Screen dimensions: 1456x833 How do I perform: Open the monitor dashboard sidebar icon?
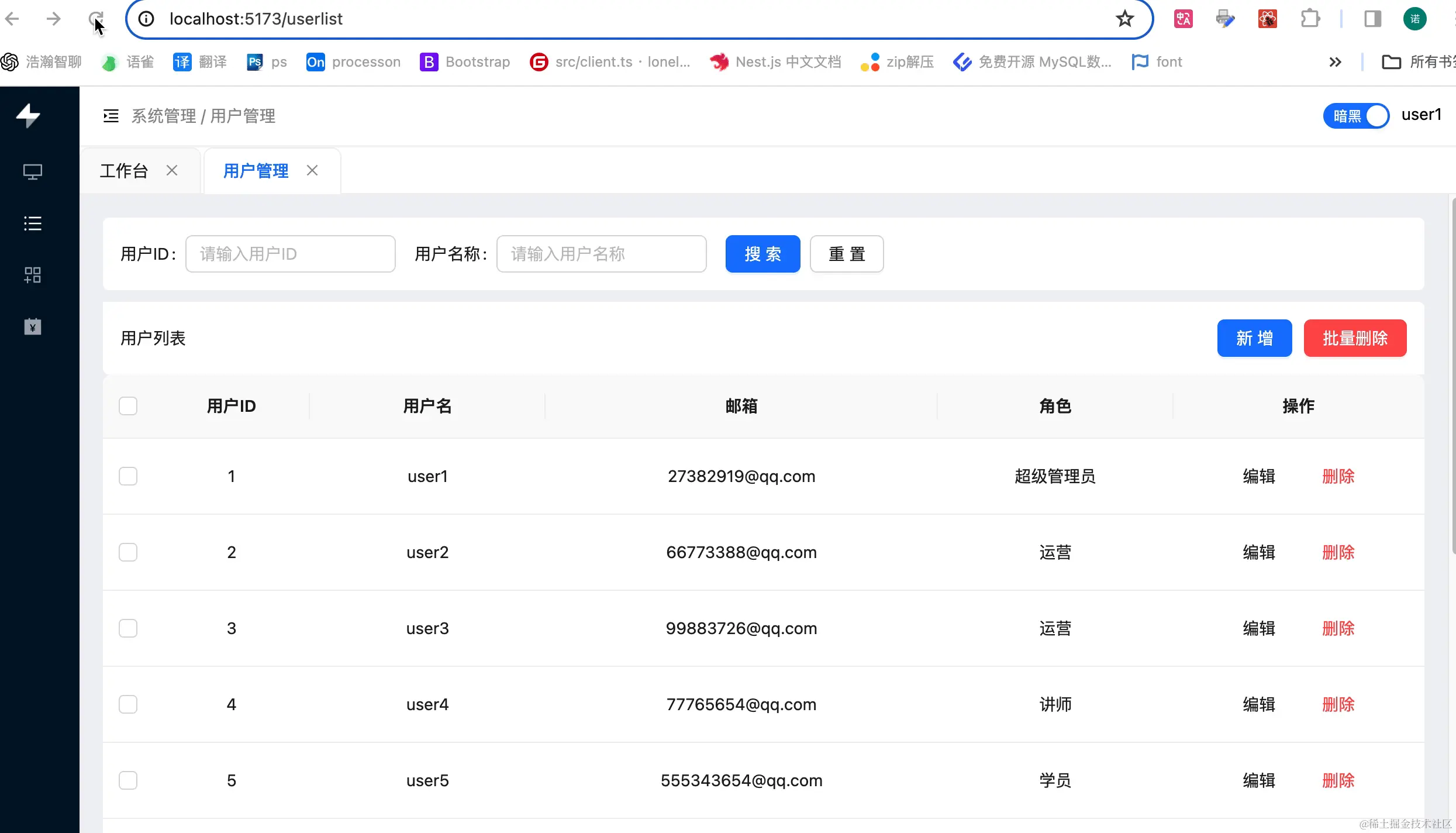tap(32, 172)
